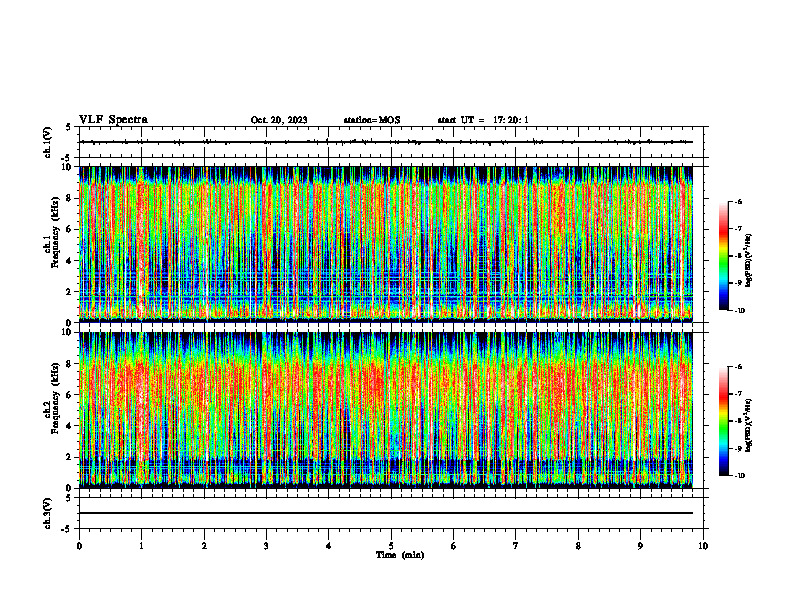The image size is (792, 612).
Task: Click the time-axis tick label "6" at the bottom
Action: pos(454,546)
